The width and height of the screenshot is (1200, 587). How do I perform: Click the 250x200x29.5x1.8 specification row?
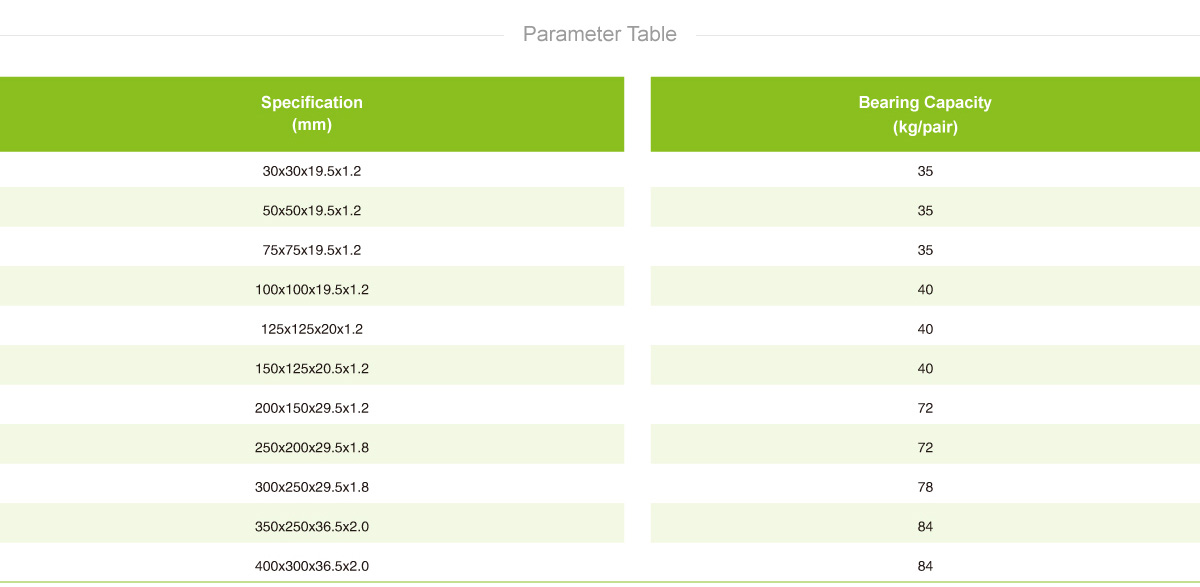[x=312, y=447]
